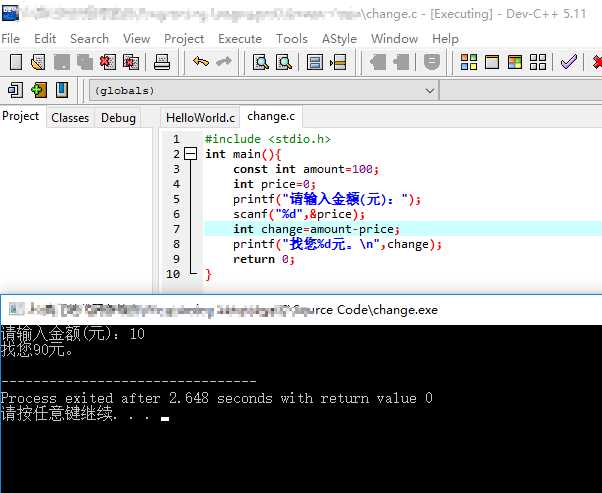Viewport: 602px width, 493px height.
Task: Click the 'const int amount=100;' code line
Action: 306,169
